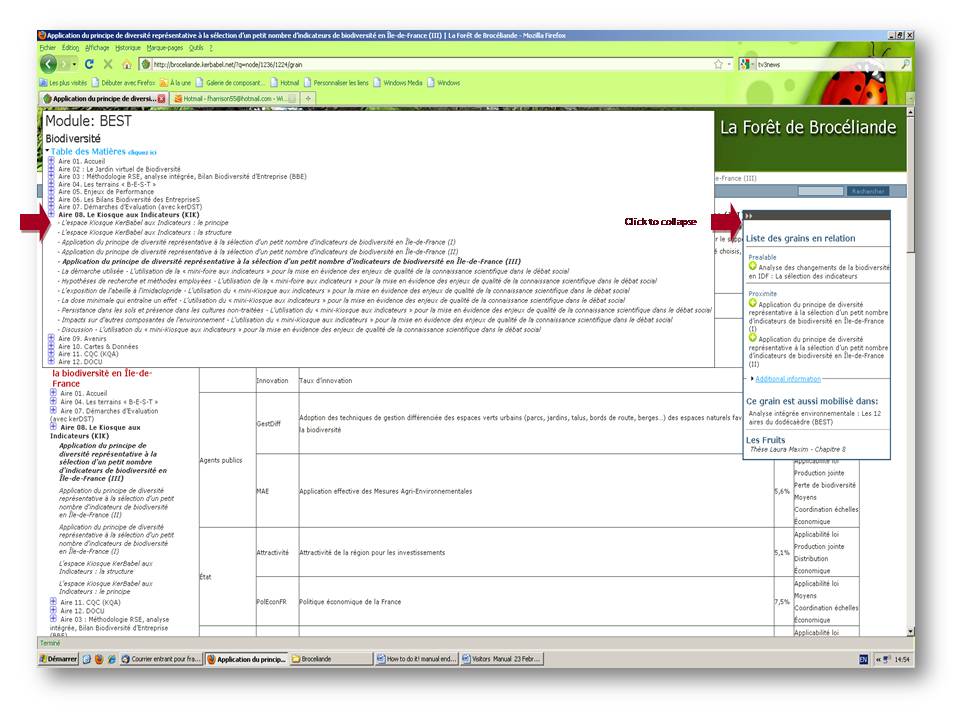Open the Hotmail bookmark in bookmarks toolbar
Screen dimensions: 960x720
pos(285,83)
